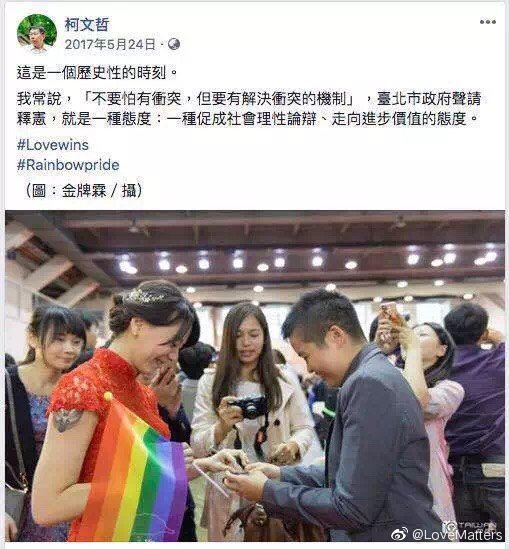
Task: Open the #Lovewins hashtag
Action: click(x=53, y=145)
